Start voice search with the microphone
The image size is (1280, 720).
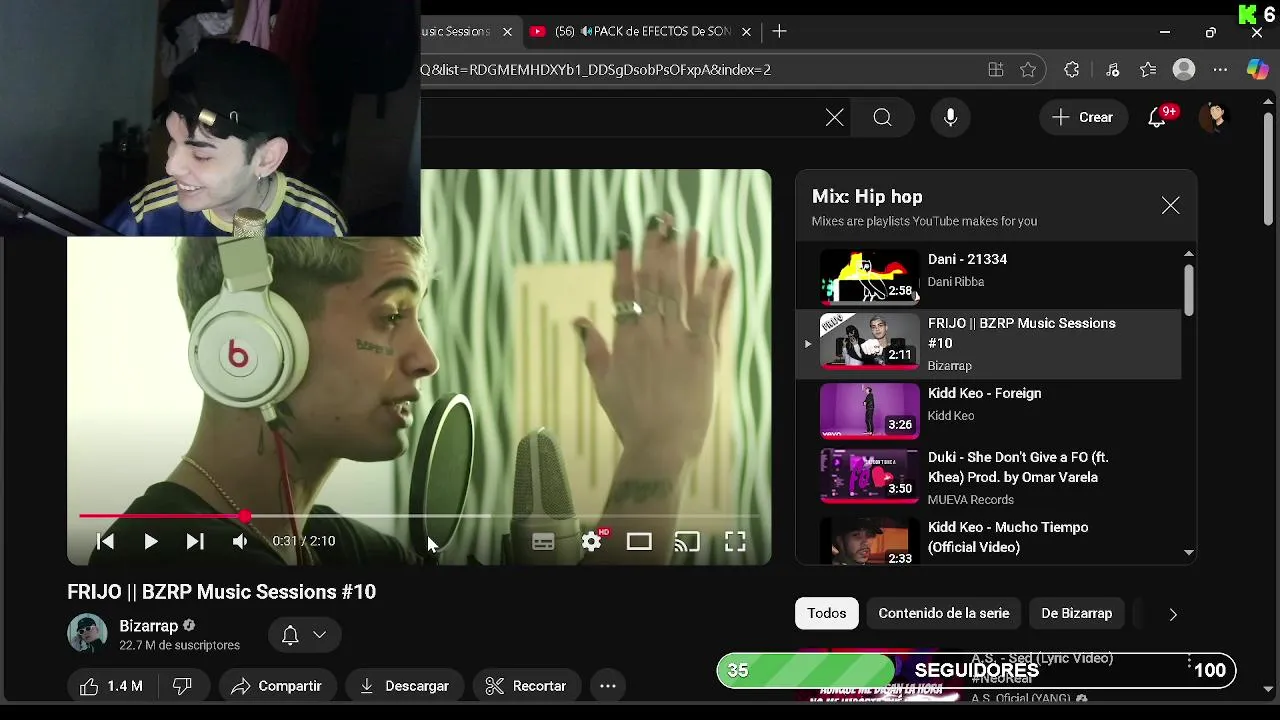pos(950,117)
